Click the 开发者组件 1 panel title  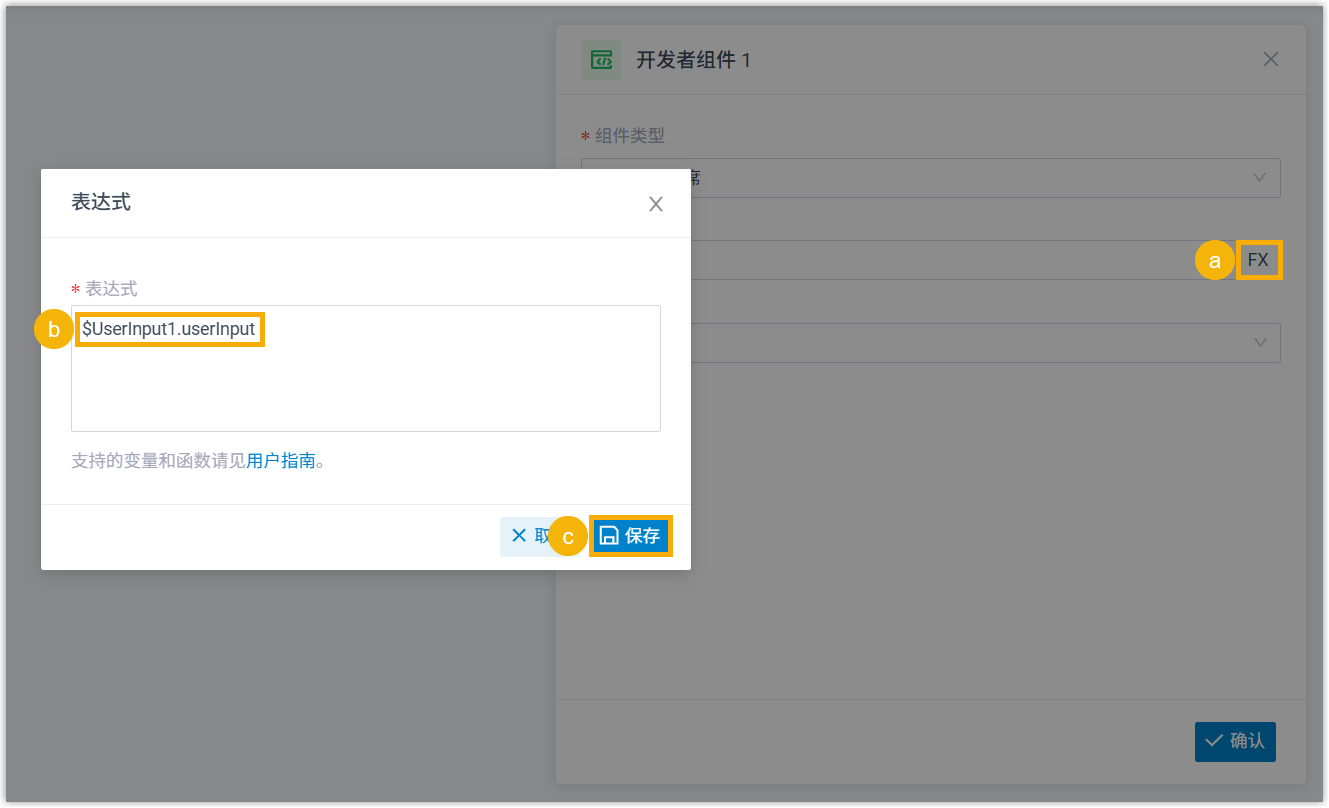click(693, 60)
